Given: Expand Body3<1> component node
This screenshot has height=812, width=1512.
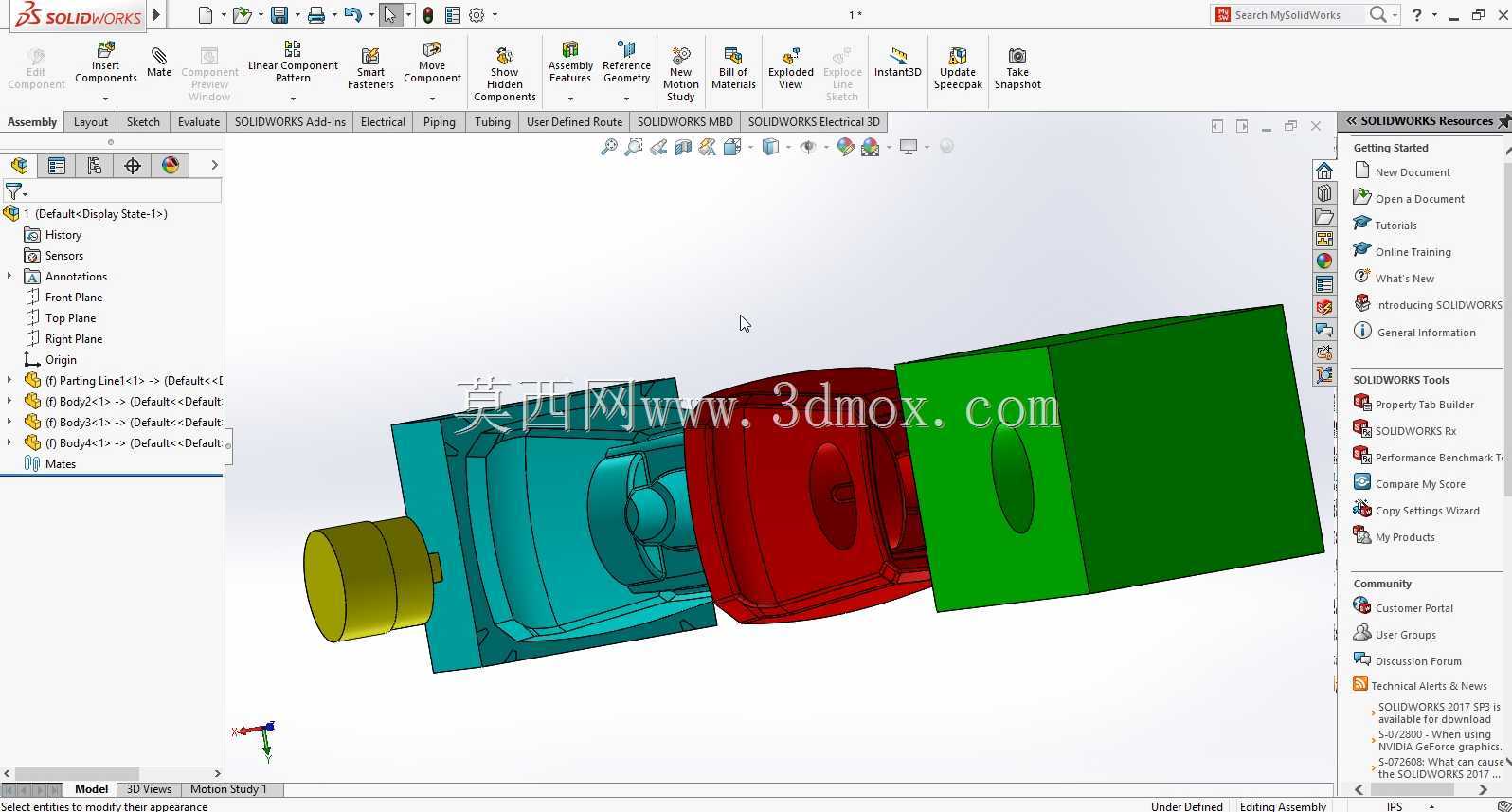Looking at the screenshot, I should click(9, 423).
